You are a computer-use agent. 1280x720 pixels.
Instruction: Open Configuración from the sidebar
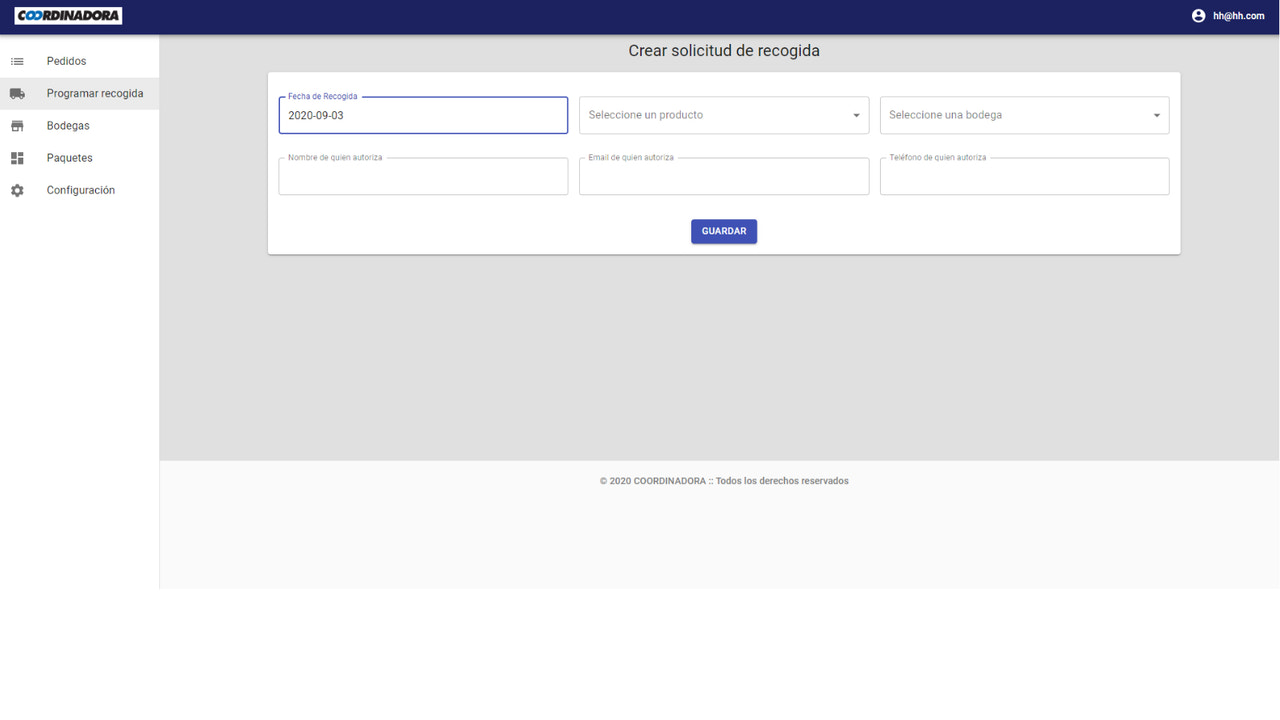tap(80, 190)
